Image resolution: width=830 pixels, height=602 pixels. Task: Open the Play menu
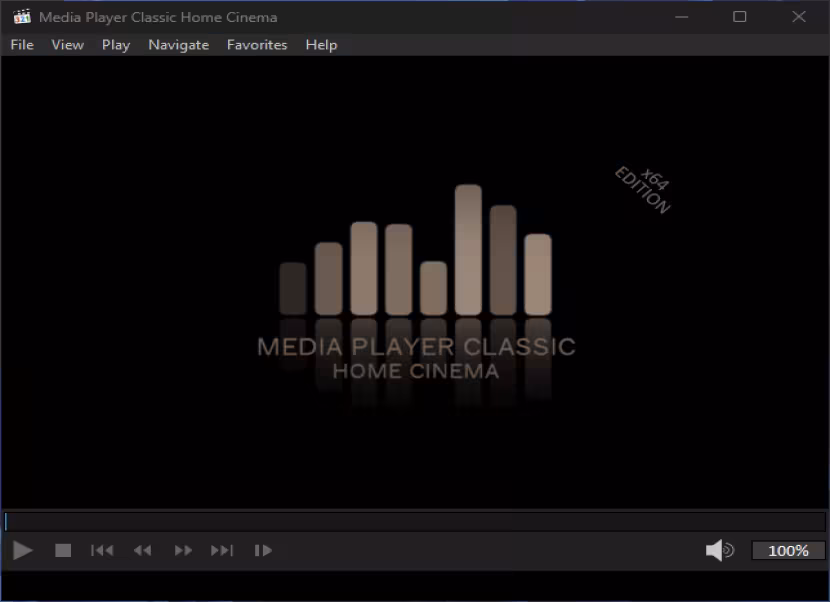point(116,45)
